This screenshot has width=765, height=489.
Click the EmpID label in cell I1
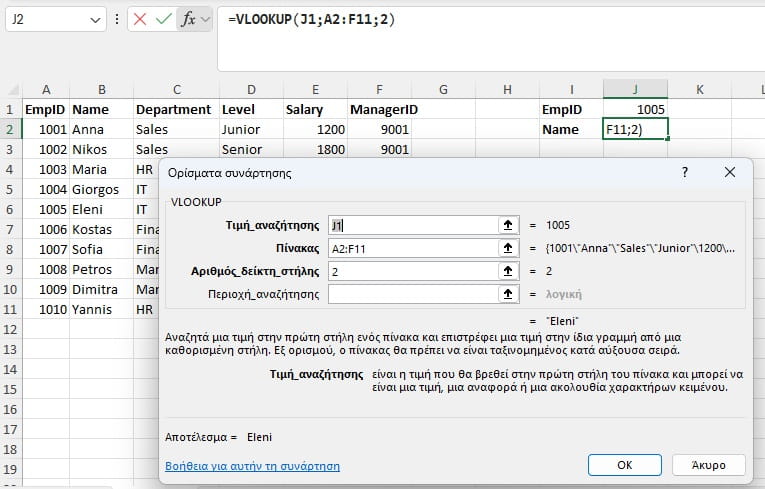[x=571, y=109]
